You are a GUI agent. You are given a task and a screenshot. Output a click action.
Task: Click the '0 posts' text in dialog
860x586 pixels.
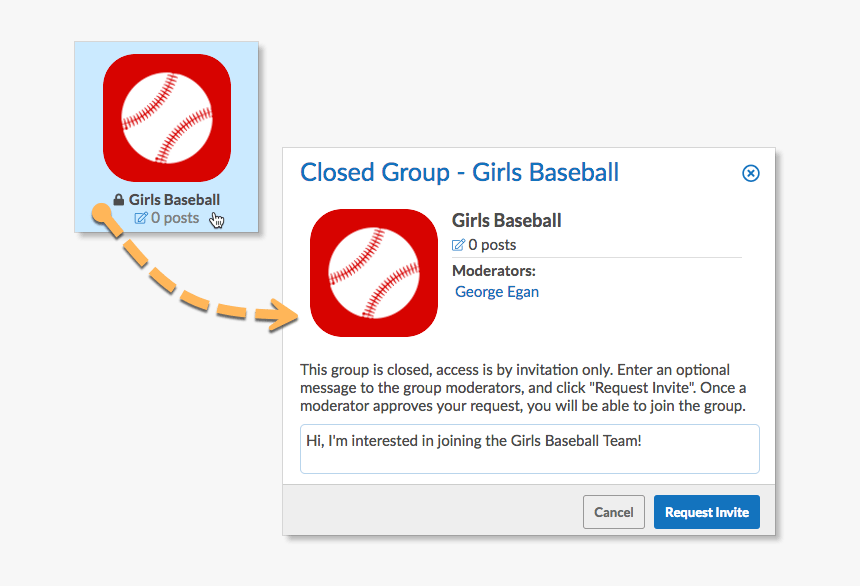(x=492, y=245)
